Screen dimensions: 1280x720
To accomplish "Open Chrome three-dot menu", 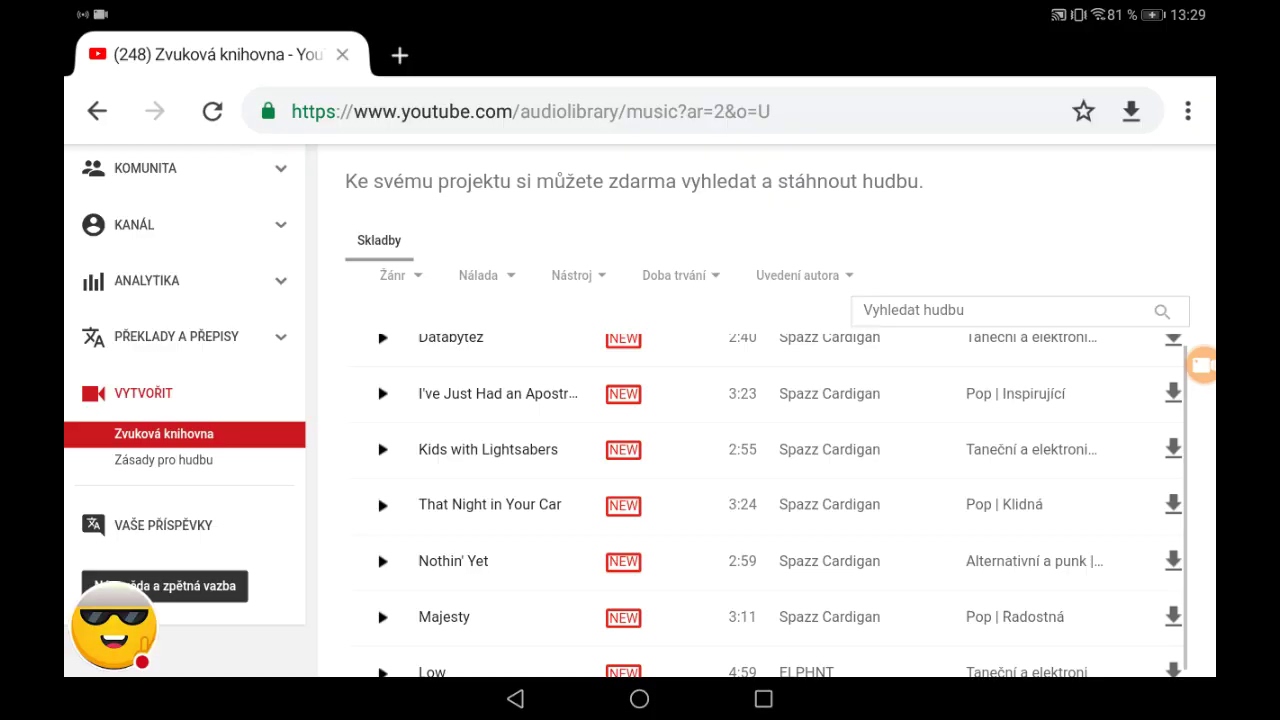I will [x=1188, y=111].
